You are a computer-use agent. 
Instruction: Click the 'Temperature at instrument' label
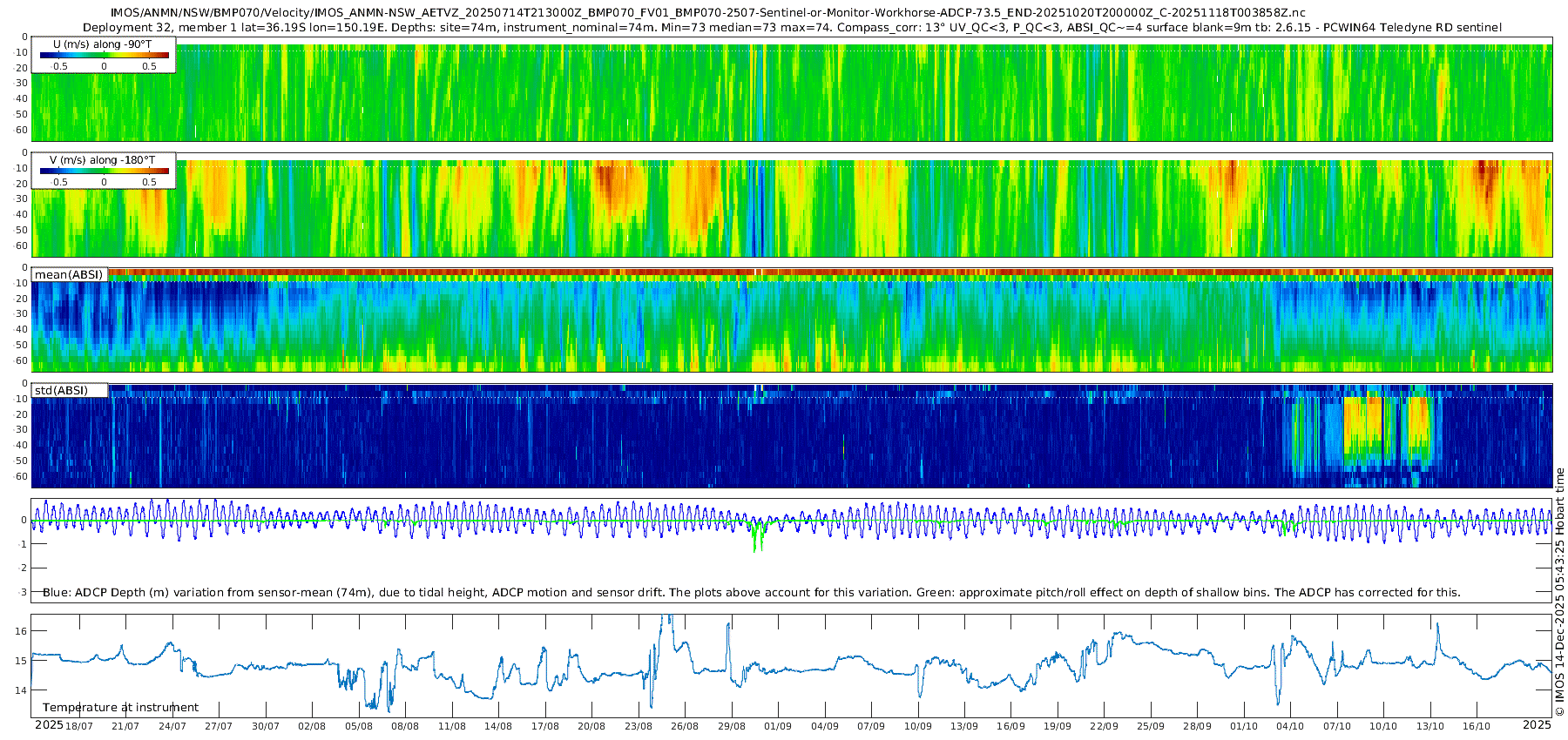[120, 708]
